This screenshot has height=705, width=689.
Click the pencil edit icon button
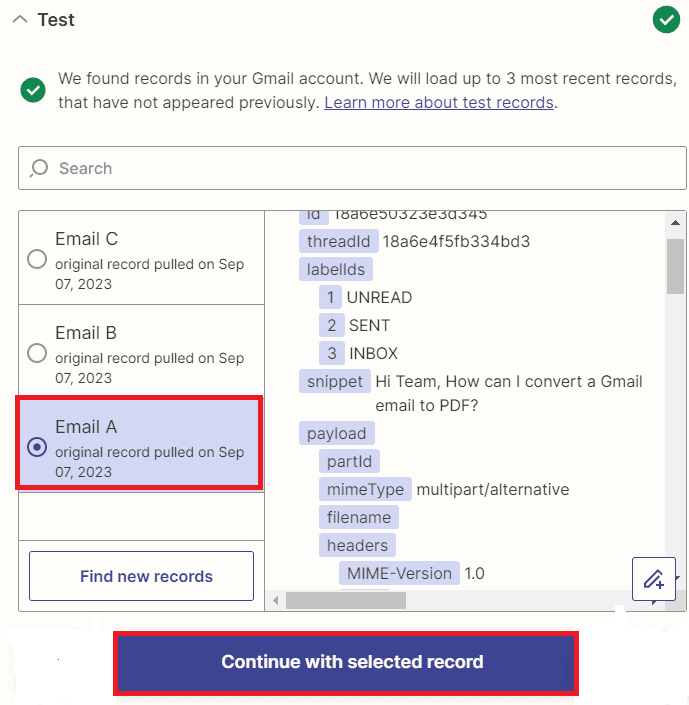654,579
